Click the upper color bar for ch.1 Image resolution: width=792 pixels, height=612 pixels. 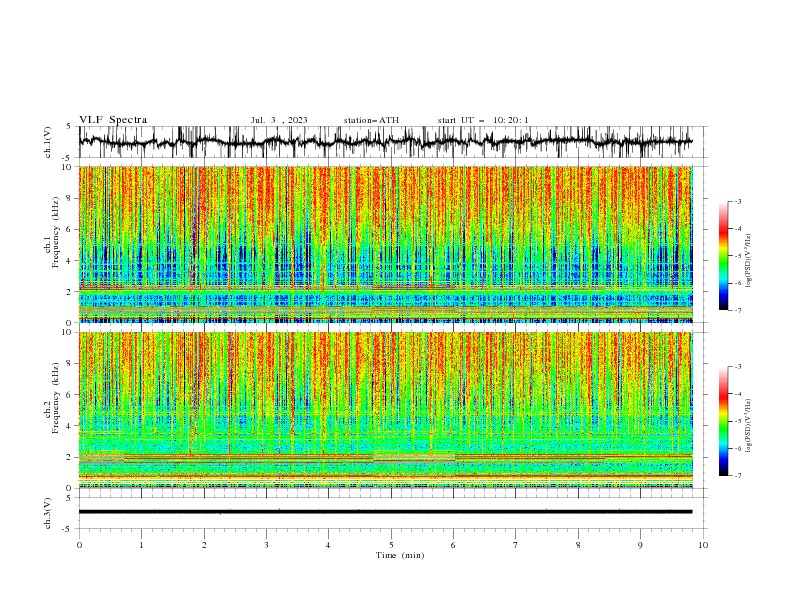723,256
